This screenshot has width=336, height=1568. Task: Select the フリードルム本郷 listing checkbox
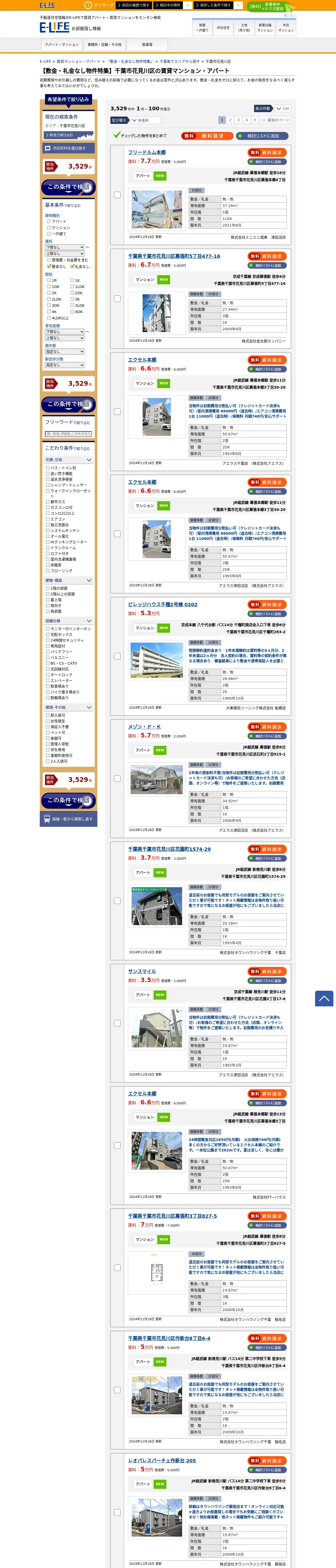tap(117, 195)
